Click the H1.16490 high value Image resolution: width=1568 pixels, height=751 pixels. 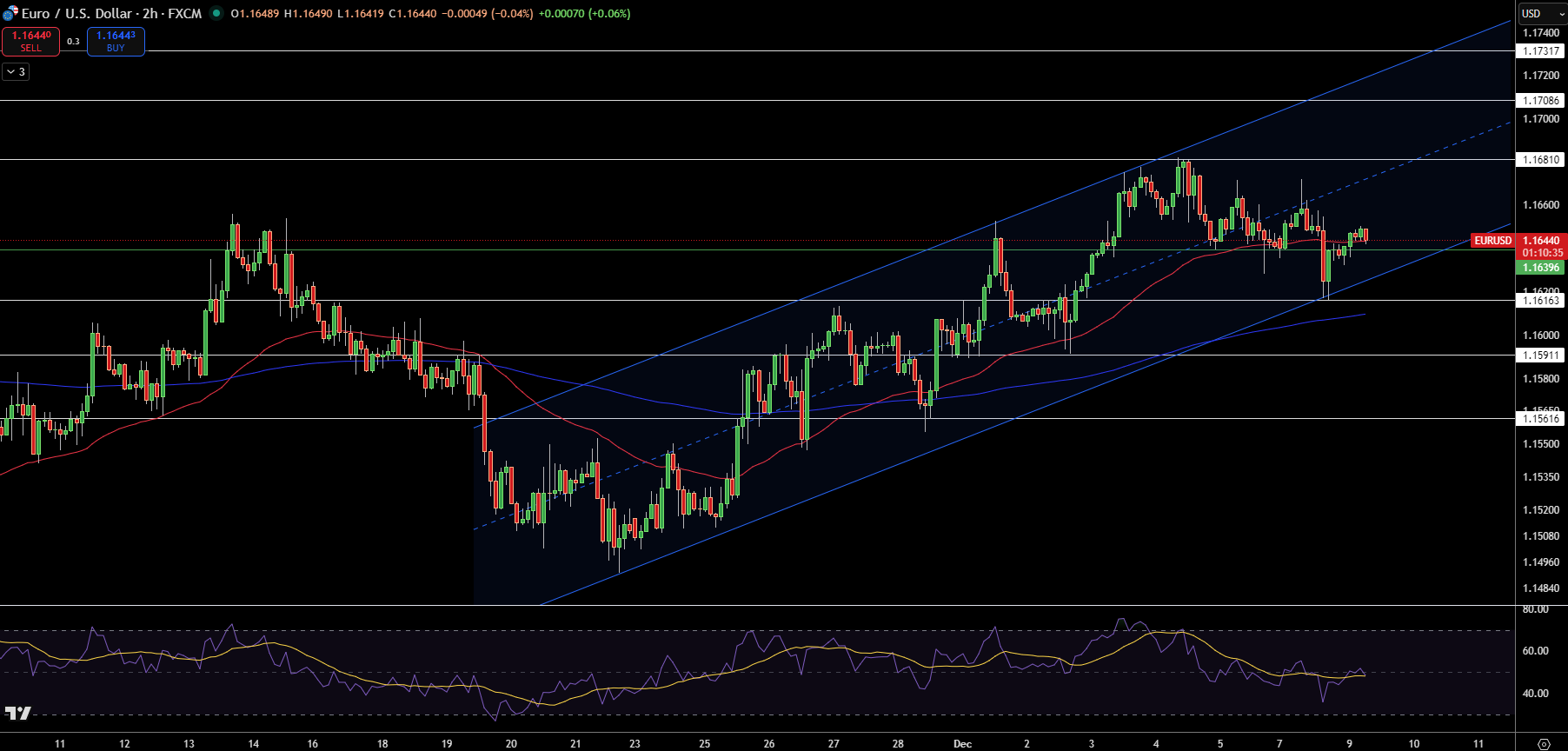tap(308, 14)
